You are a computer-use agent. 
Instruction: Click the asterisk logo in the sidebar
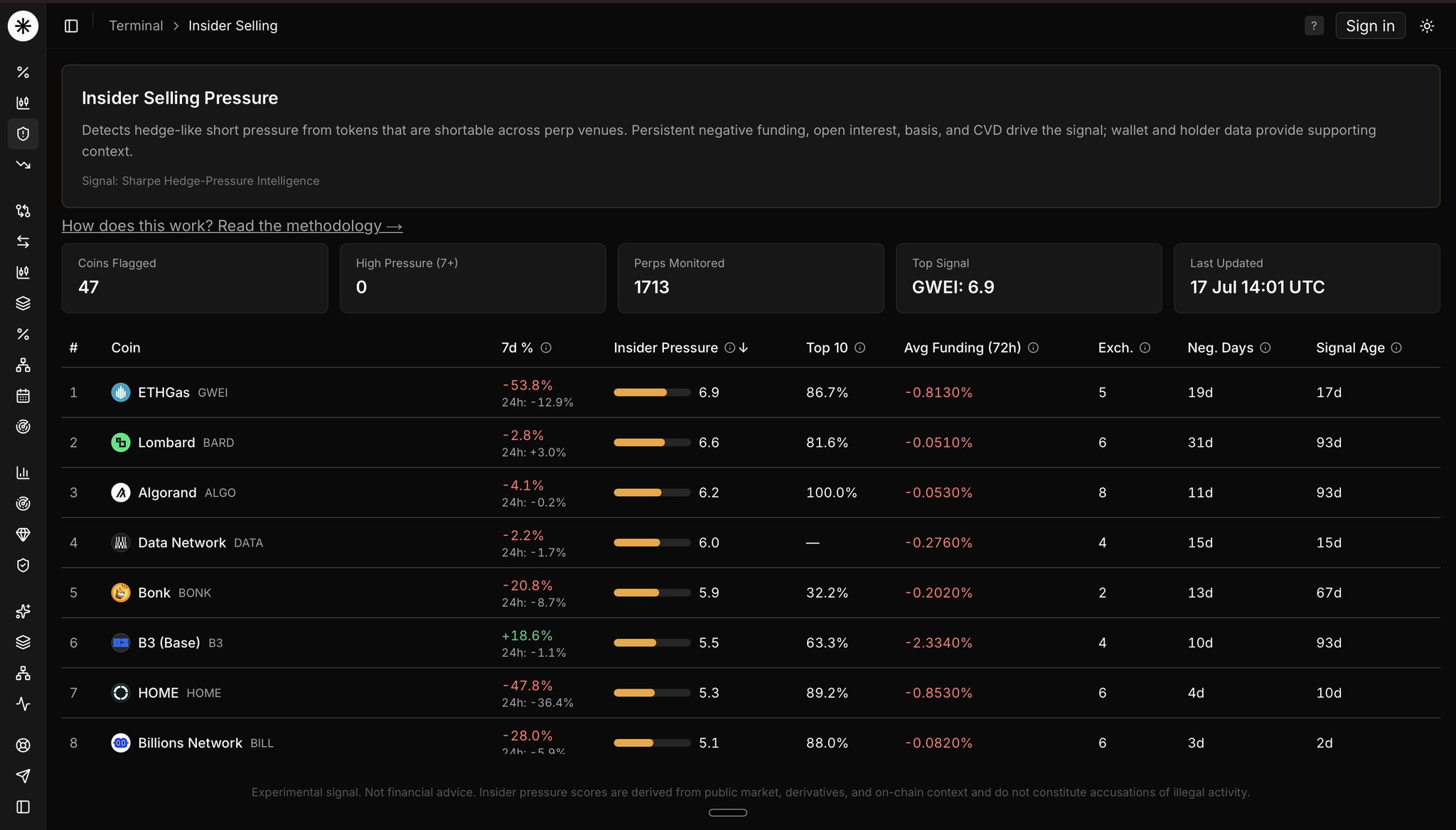tap(23, 26)
